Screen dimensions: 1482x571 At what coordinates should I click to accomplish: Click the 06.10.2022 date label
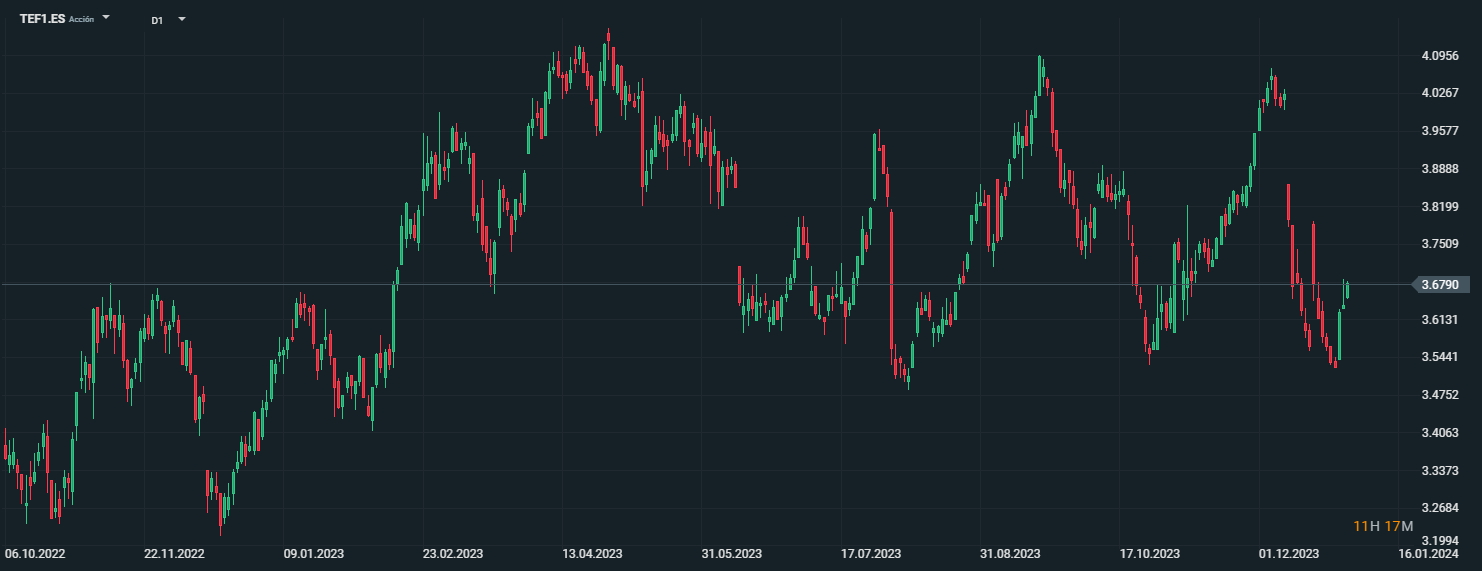pyautogui.click(x=35, y=553)
